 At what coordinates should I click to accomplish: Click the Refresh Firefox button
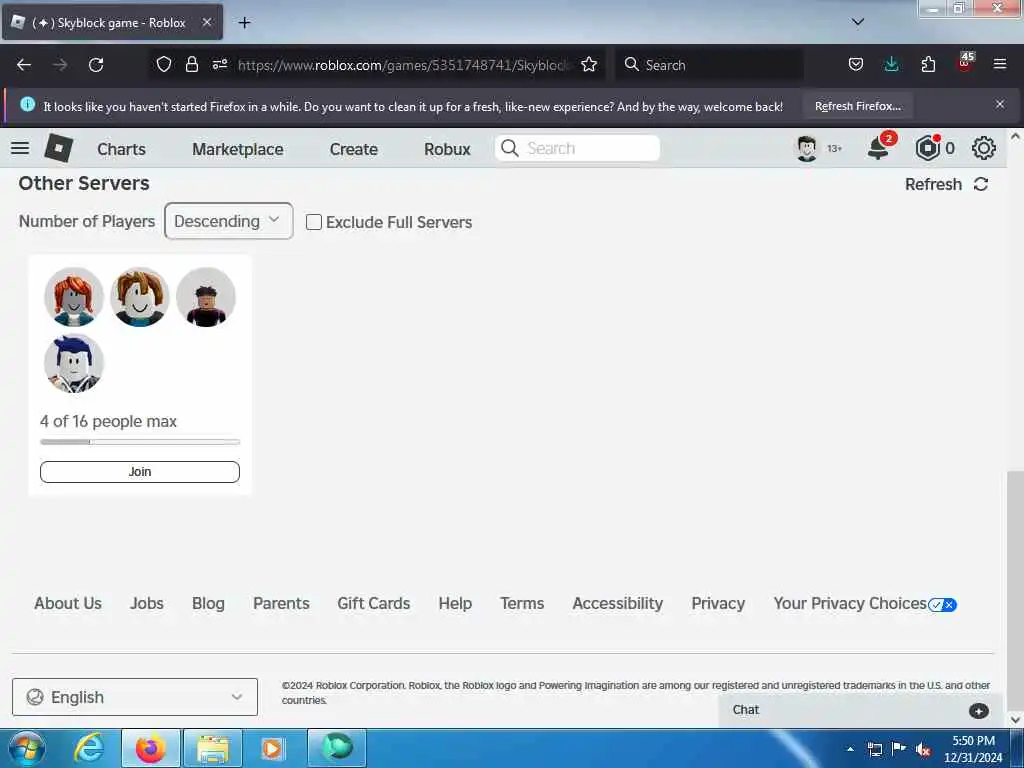click(x=857, y=106)
